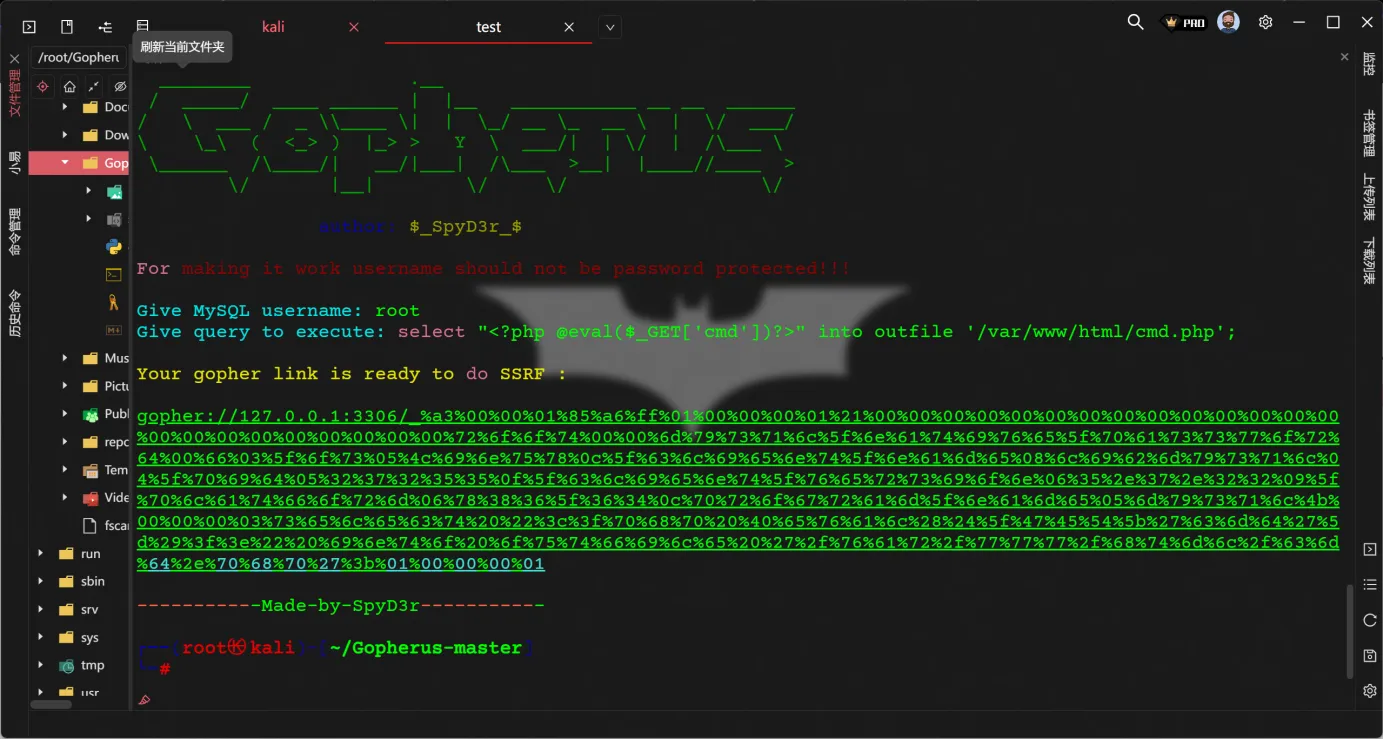Close the test tab

click(x=569, y=27)
